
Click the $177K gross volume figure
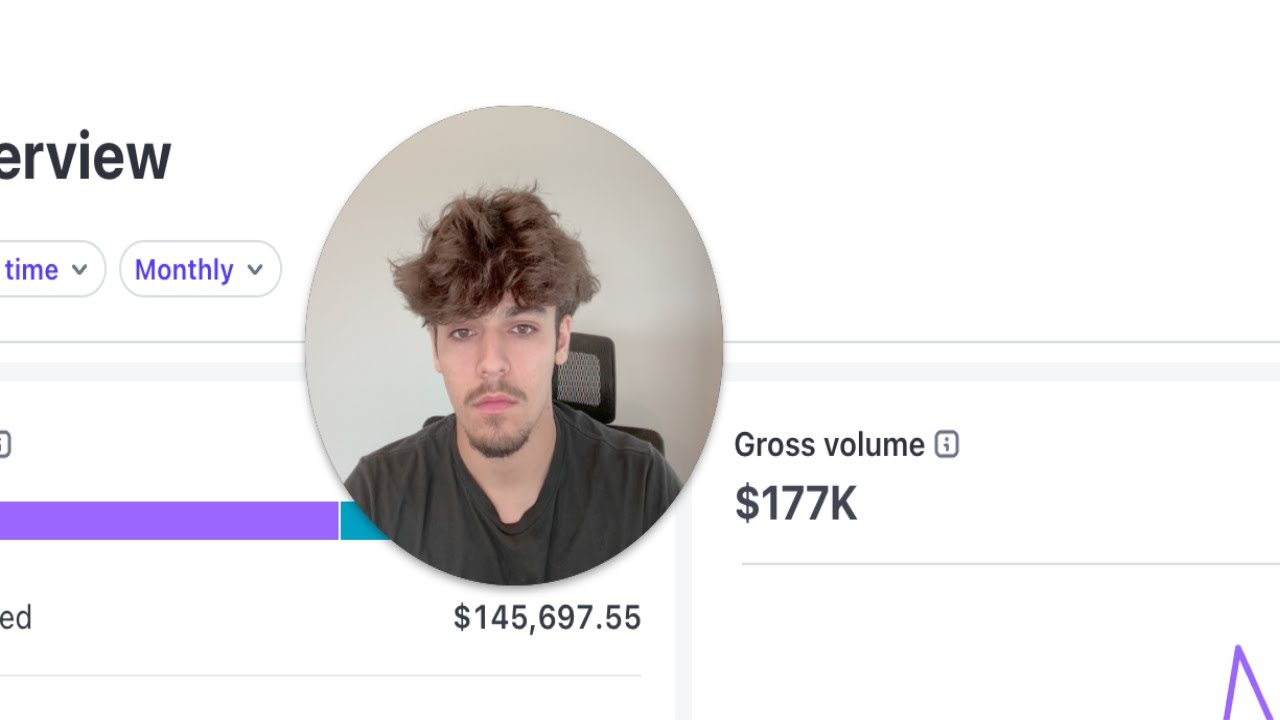[796, 503]
